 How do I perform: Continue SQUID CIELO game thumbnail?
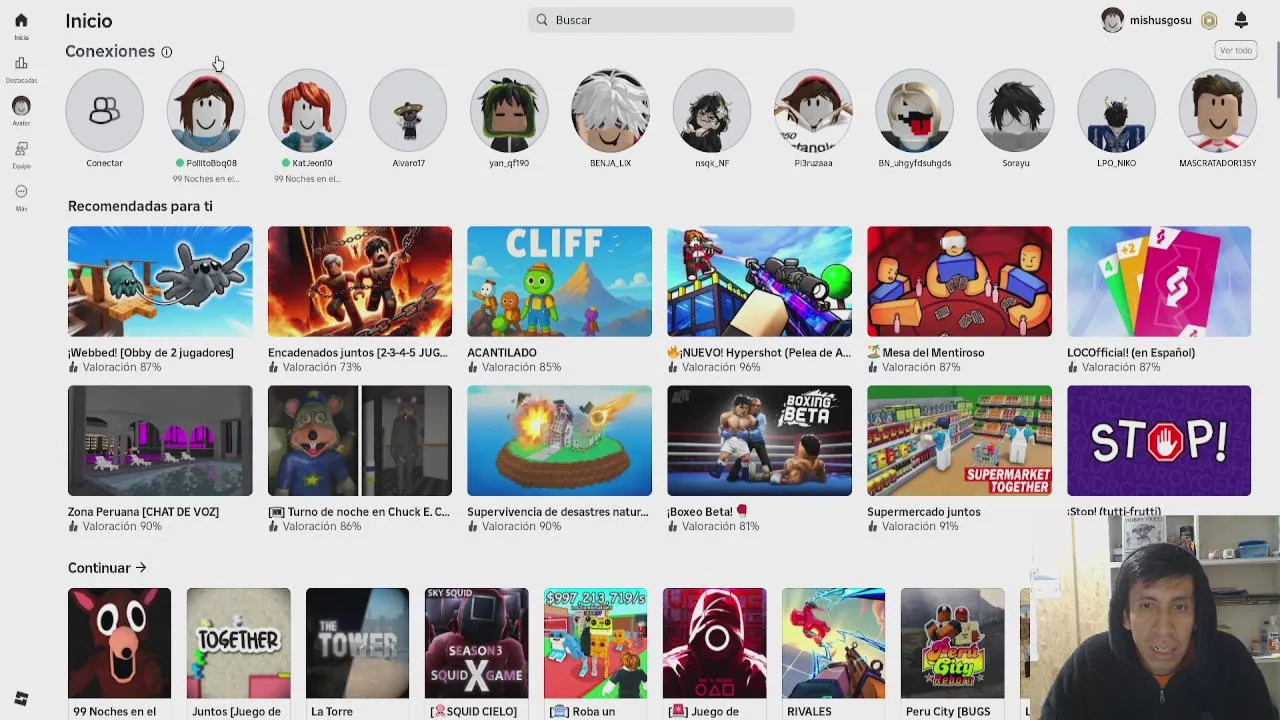click(476, 643)
